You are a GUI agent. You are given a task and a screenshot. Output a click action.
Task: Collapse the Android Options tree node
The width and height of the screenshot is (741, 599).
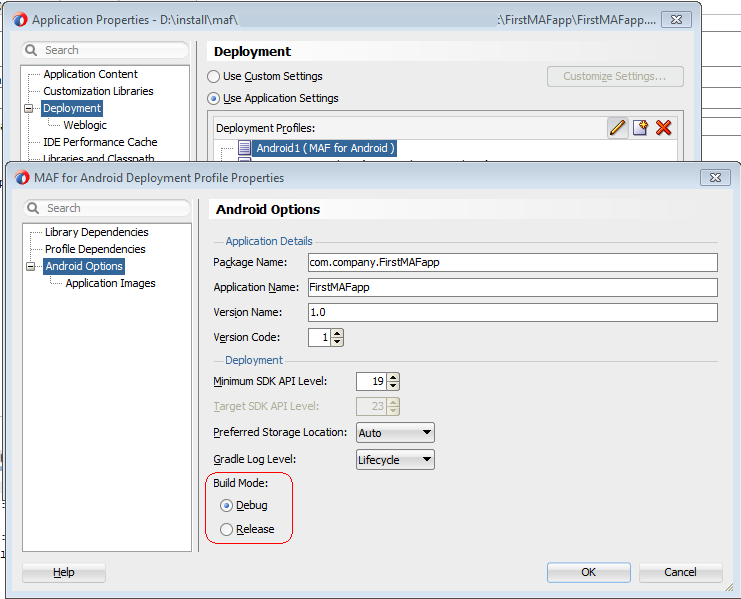point(31,266)
